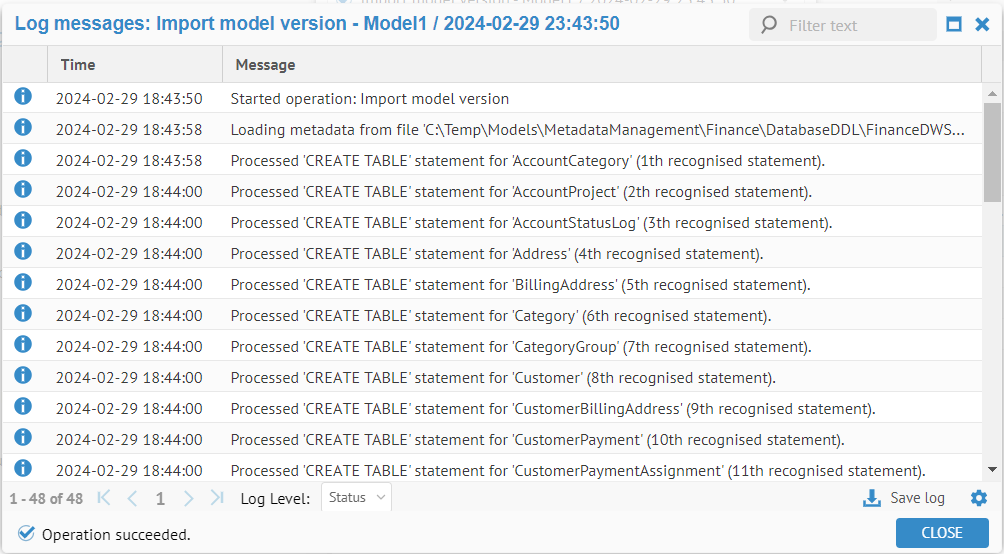Click the Message column header
The image size is (1004, 554).
pyautogui.click(x=265, y=65)
